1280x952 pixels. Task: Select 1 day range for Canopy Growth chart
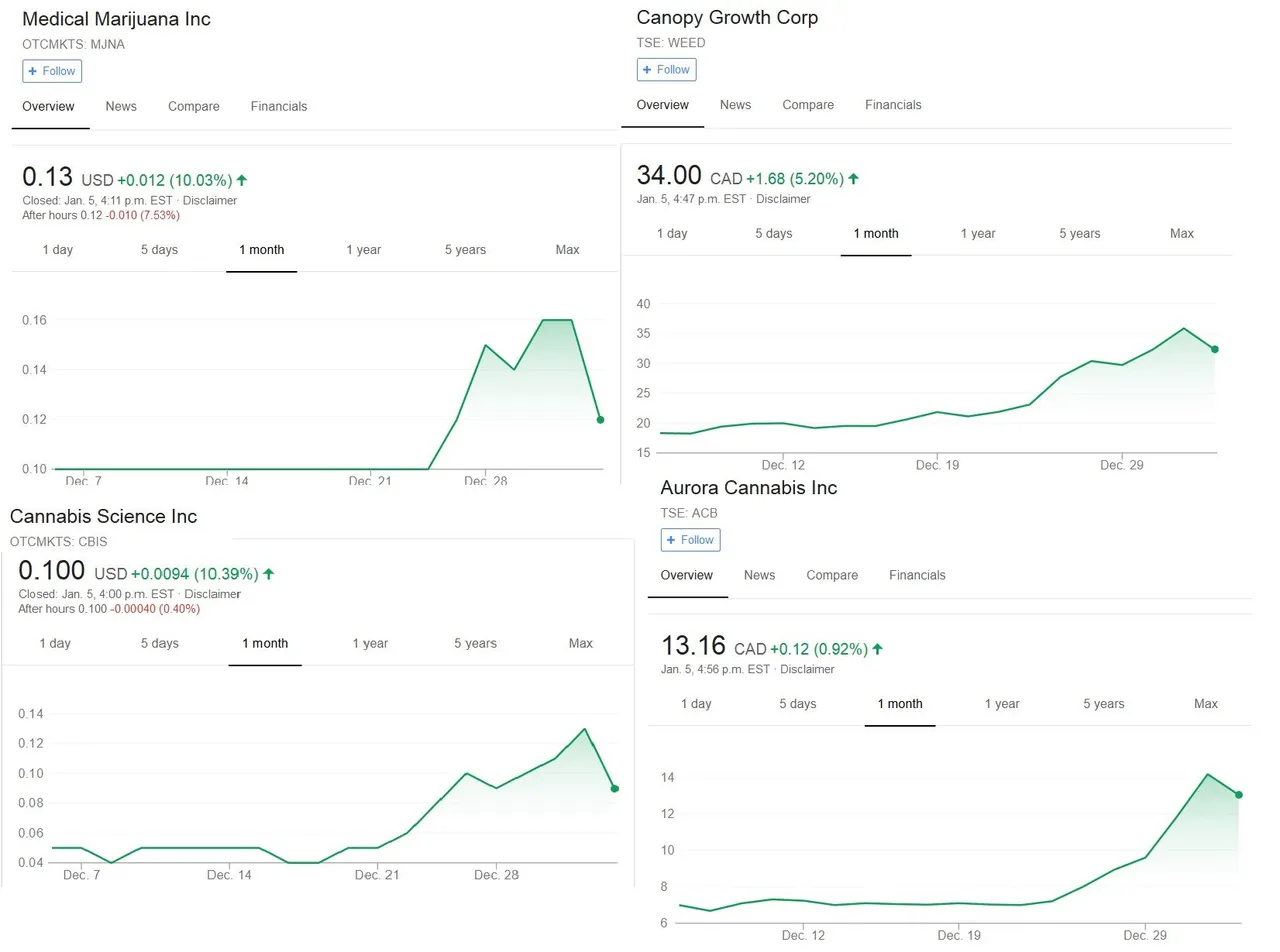(x=672, y=233)
